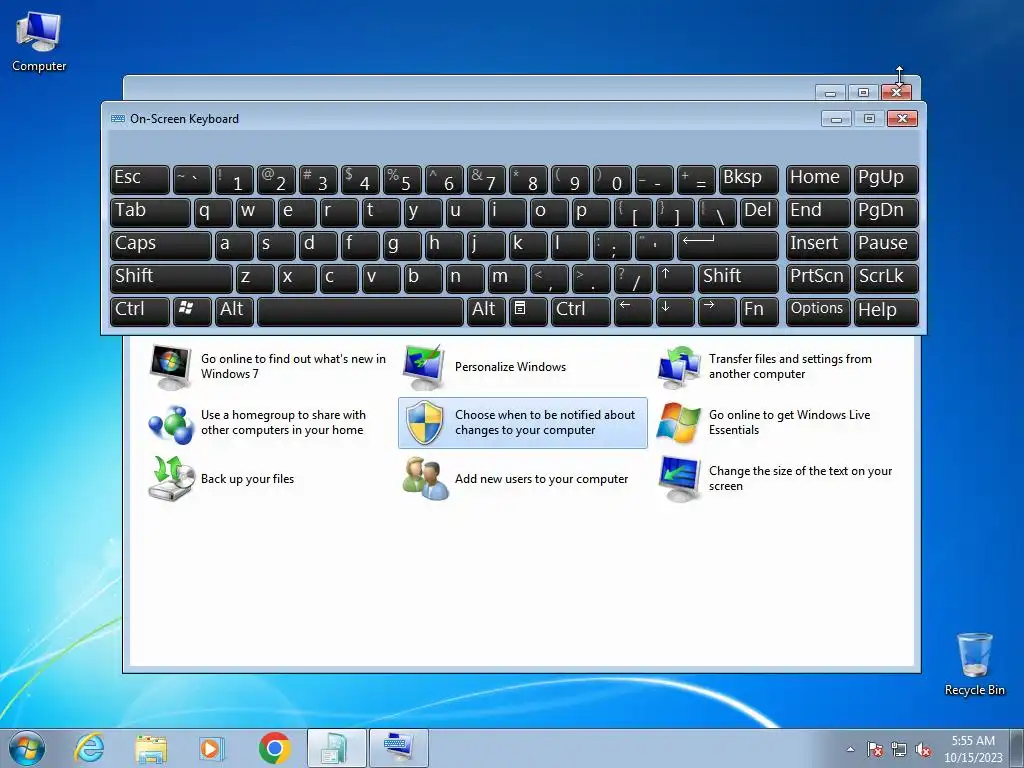Toggle the Fn key
The height and width of the screenshot is (768, 1024).
759,310
